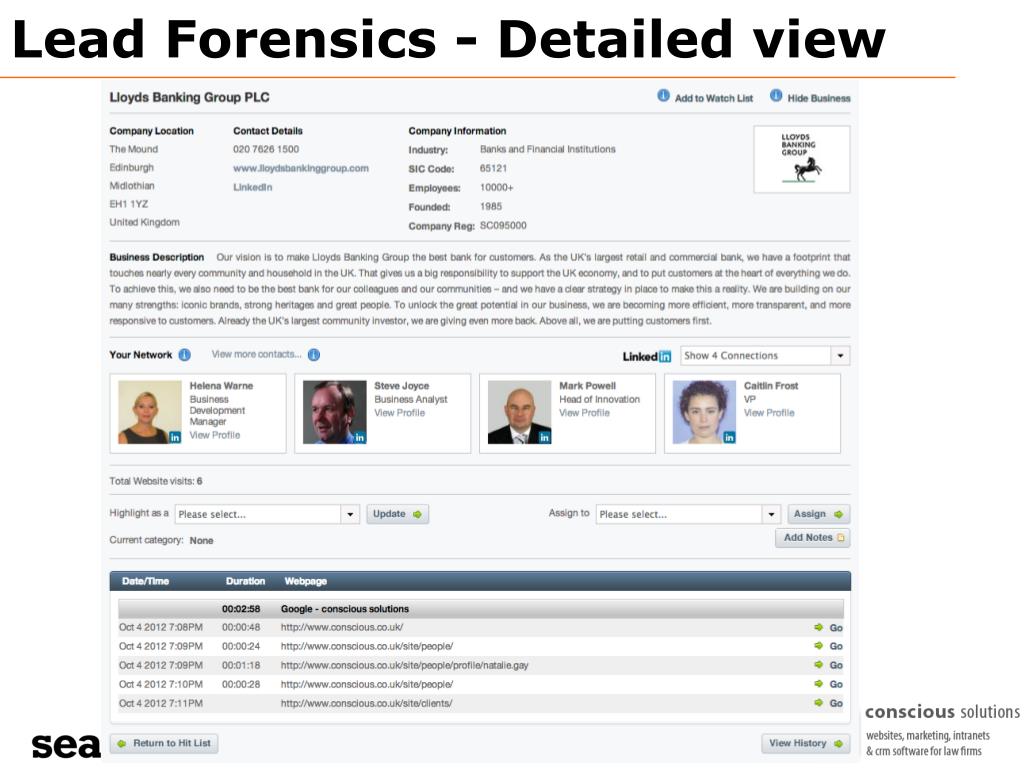Viewport: 1024px width, 768px height.
Task: Click Go for 7:10PM site/people/ row
Action: click(836, 684)
